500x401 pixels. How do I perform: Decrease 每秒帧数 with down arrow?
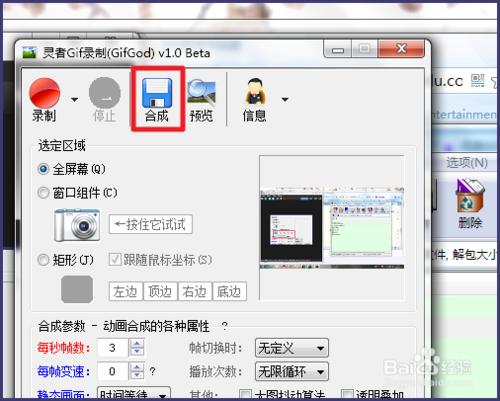coord(137,352)
